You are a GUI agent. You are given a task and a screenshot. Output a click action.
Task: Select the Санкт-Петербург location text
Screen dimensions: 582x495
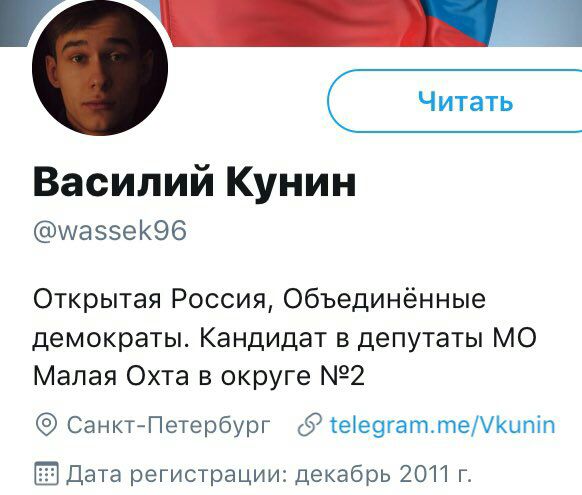[x=169, y=425]
